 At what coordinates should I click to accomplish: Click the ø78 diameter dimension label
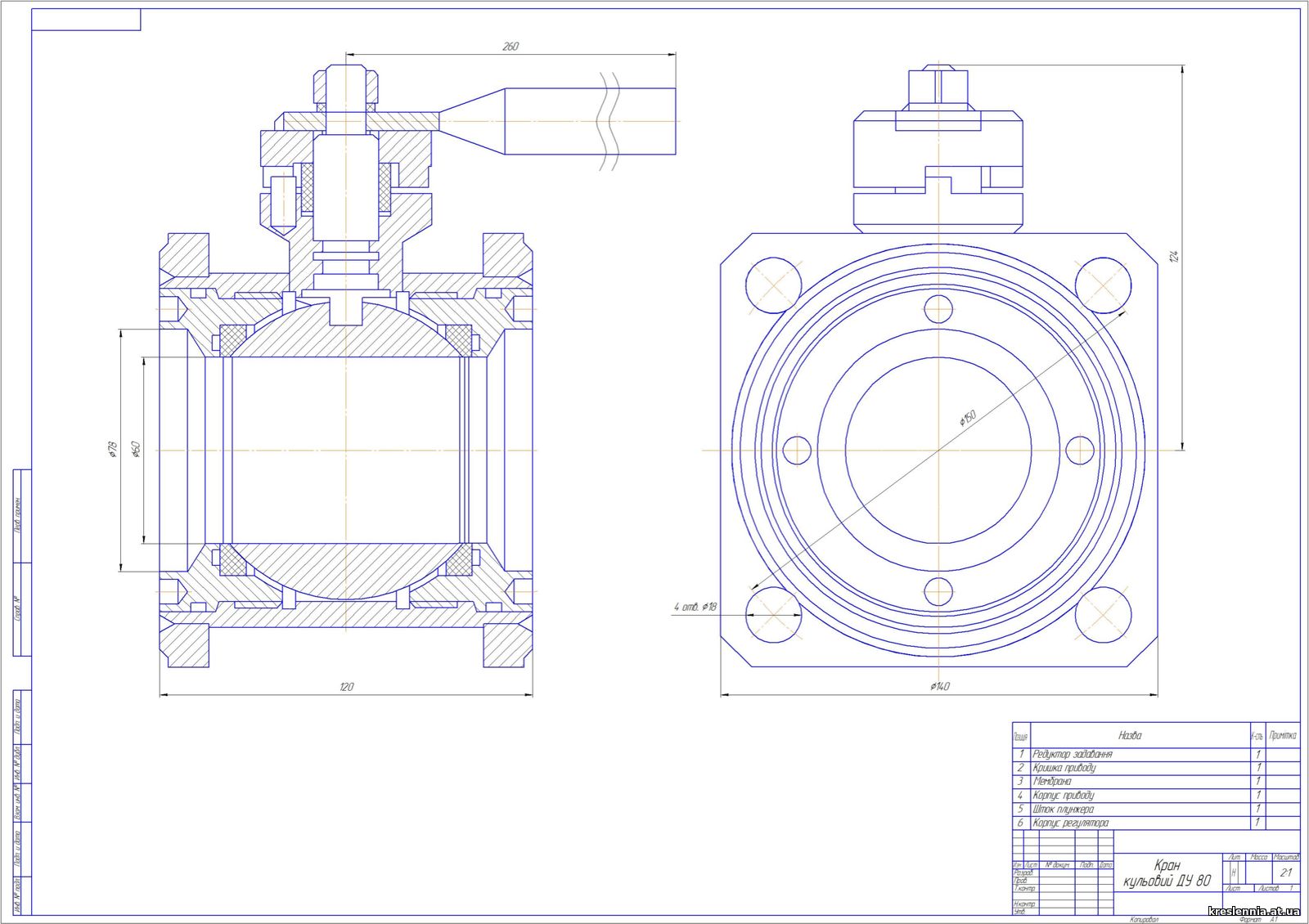[x=113, y=449]
